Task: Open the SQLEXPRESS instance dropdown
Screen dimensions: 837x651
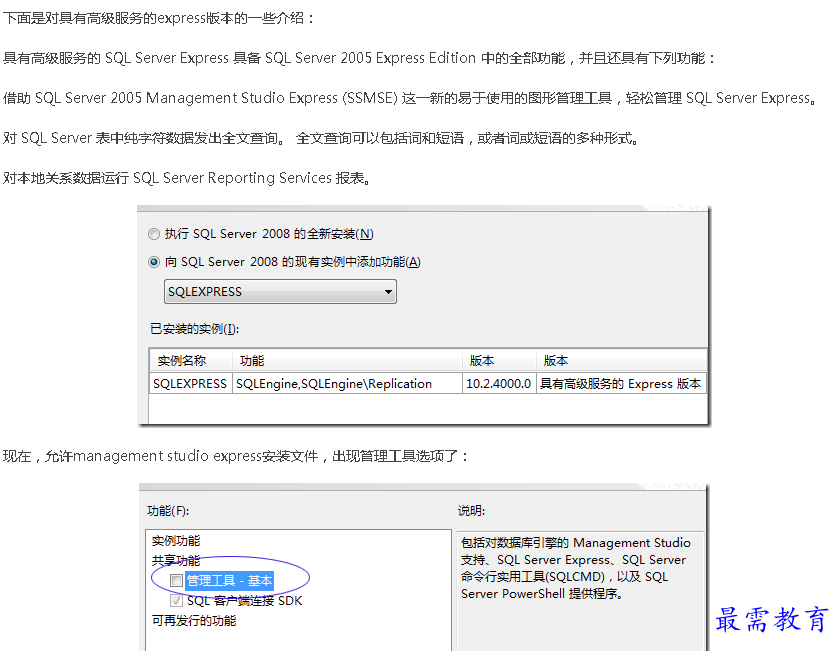Action: pyautogui.click(x=280, y=292)
